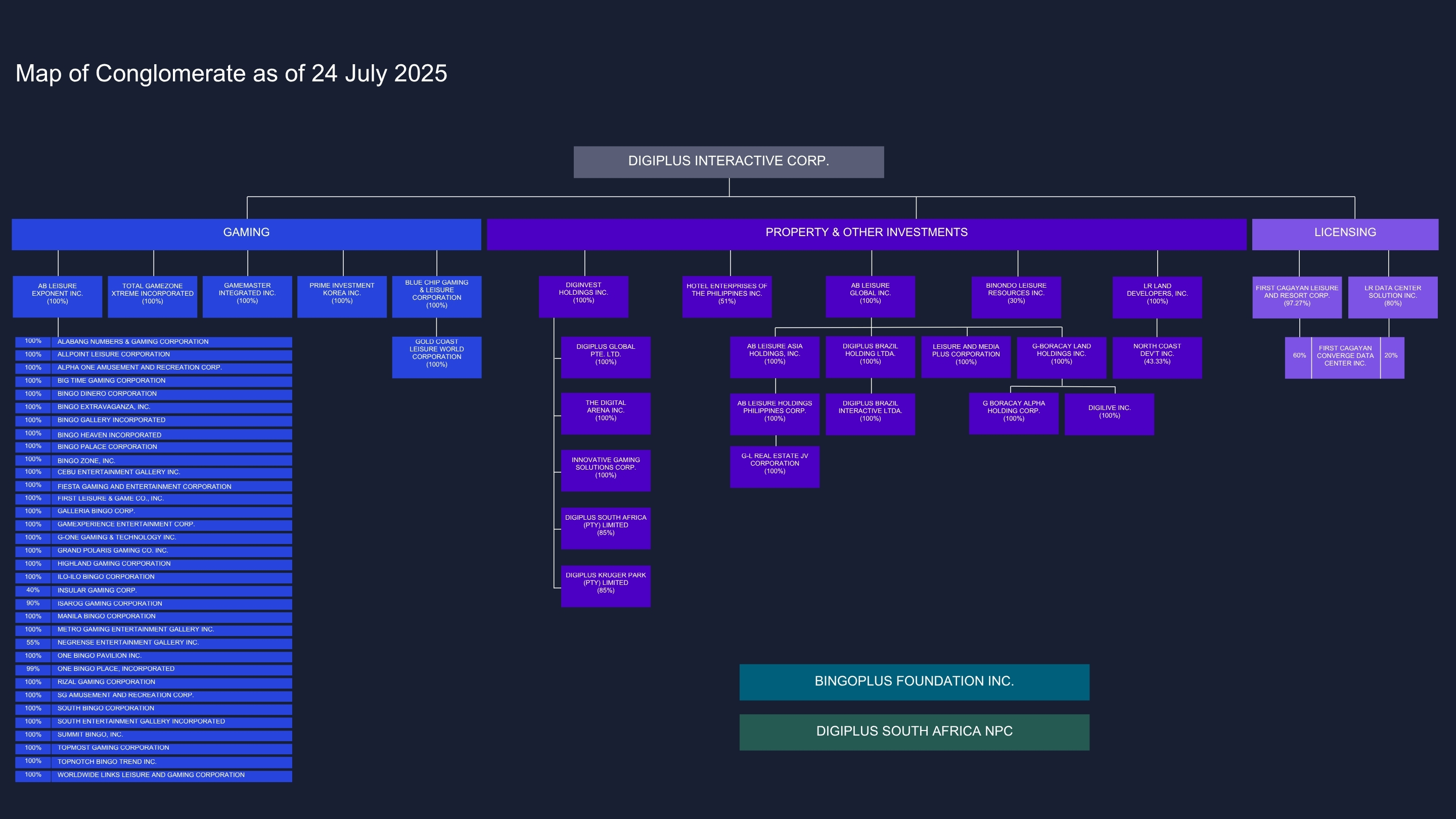Select INNOVATIVE GAMING SOLUTIONS CORP. box
The height and width of the screenshot is (819, 1456).
606,470
